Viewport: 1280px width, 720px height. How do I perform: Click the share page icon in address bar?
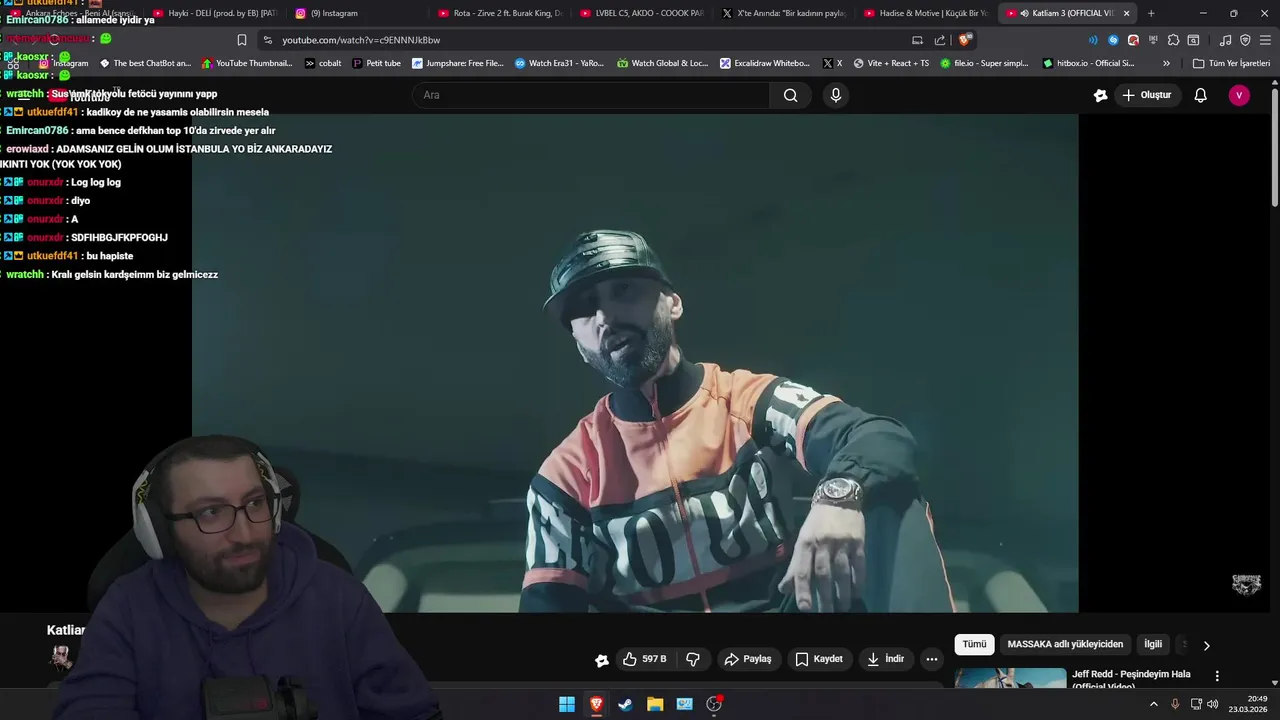tap(940, 40)
